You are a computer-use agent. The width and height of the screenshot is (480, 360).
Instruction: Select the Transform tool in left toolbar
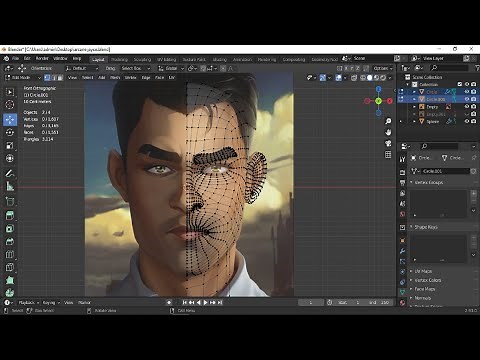click(x=10, y=158)
